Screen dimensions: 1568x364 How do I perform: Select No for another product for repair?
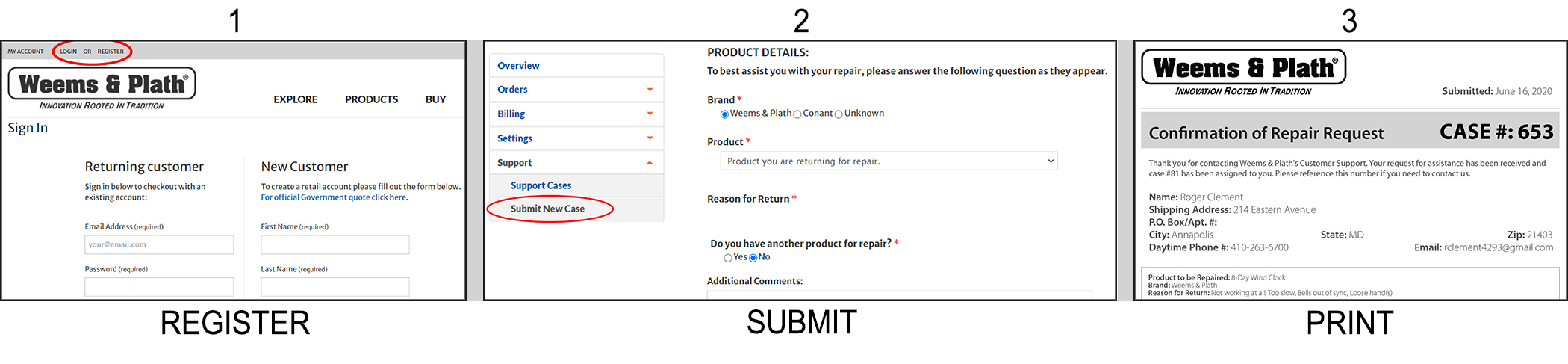(753, 258)
